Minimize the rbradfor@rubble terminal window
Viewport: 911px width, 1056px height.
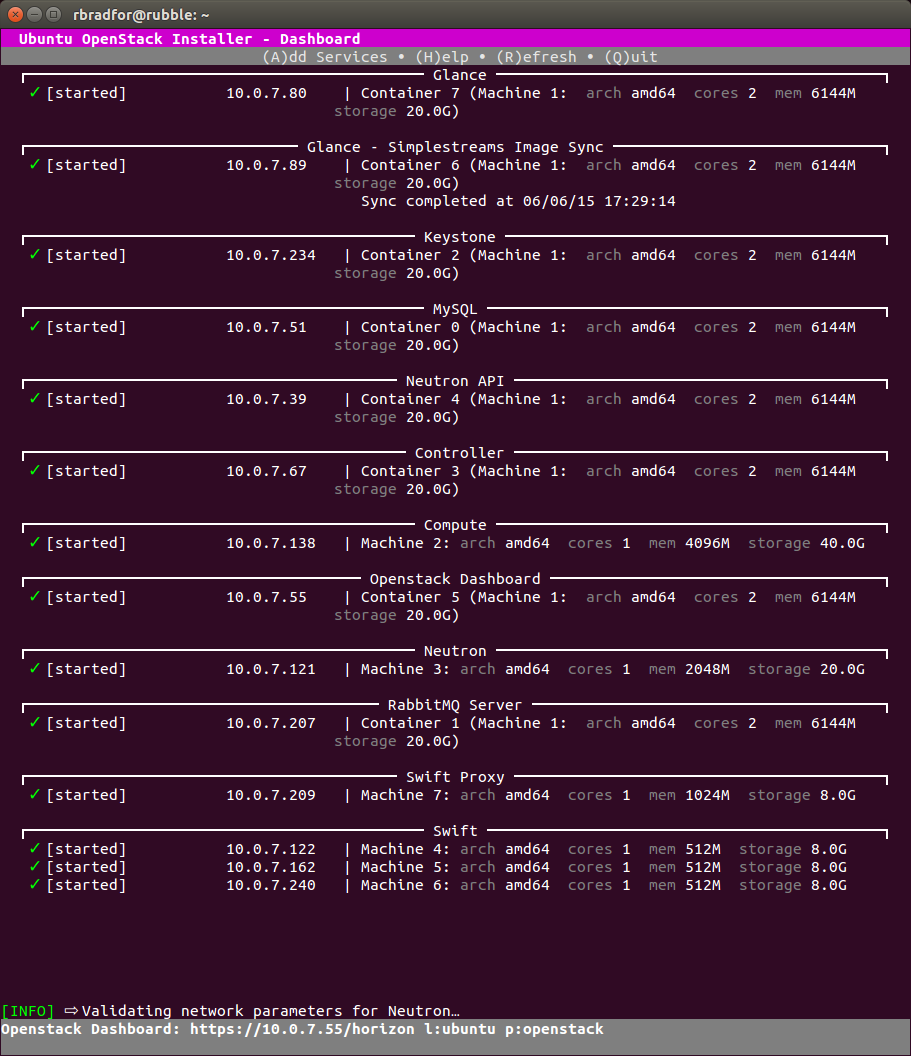[x=34, y=14]
